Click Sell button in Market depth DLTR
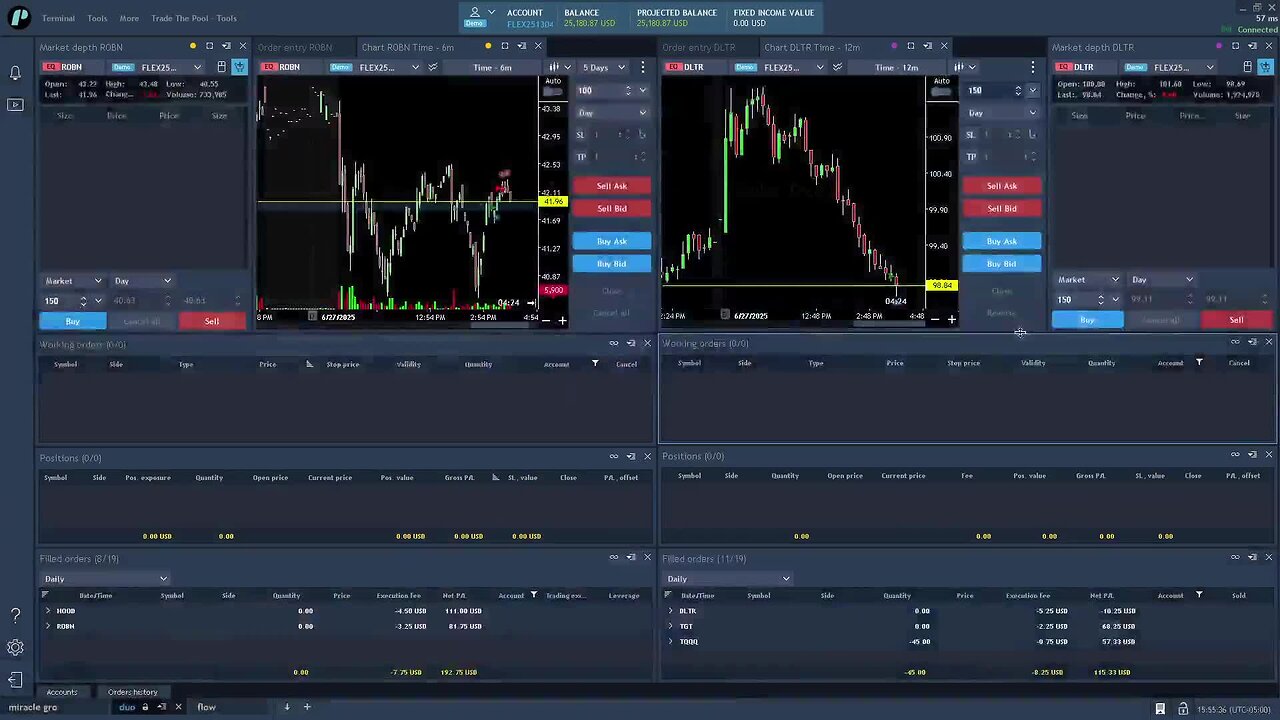 tap(1237, 320)
